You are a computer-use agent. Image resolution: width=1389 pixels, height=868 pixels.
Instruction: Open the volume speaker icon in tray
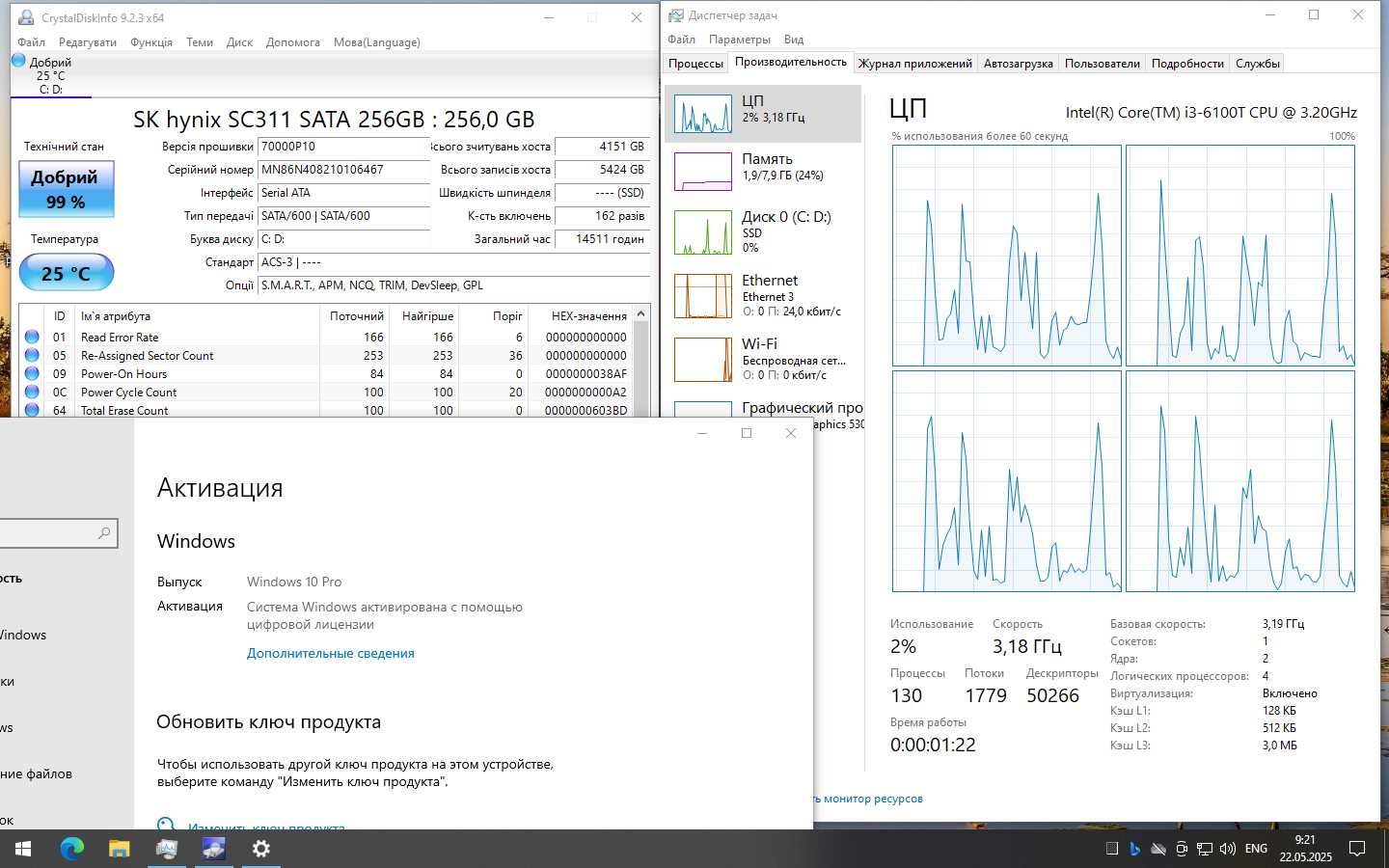(x=1227, y=849)
